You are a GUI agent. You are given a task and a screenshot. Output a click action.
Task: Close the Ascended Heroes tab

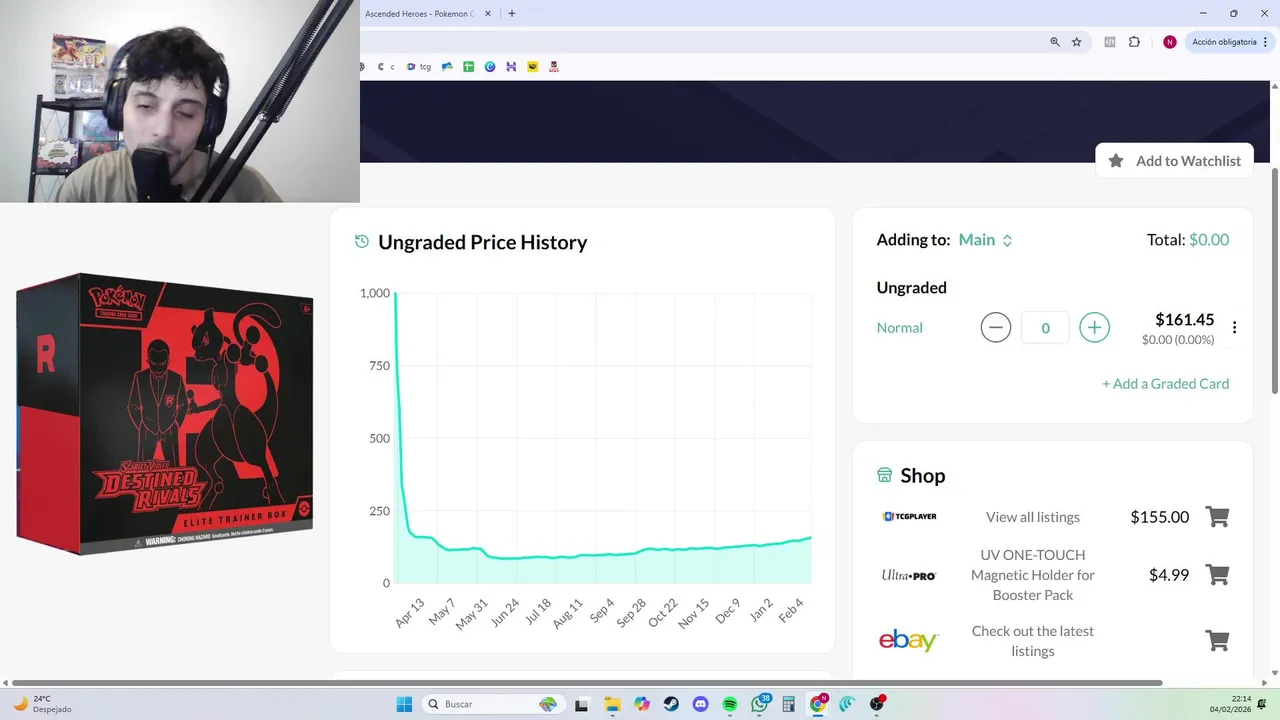click(x=488, y=14)
